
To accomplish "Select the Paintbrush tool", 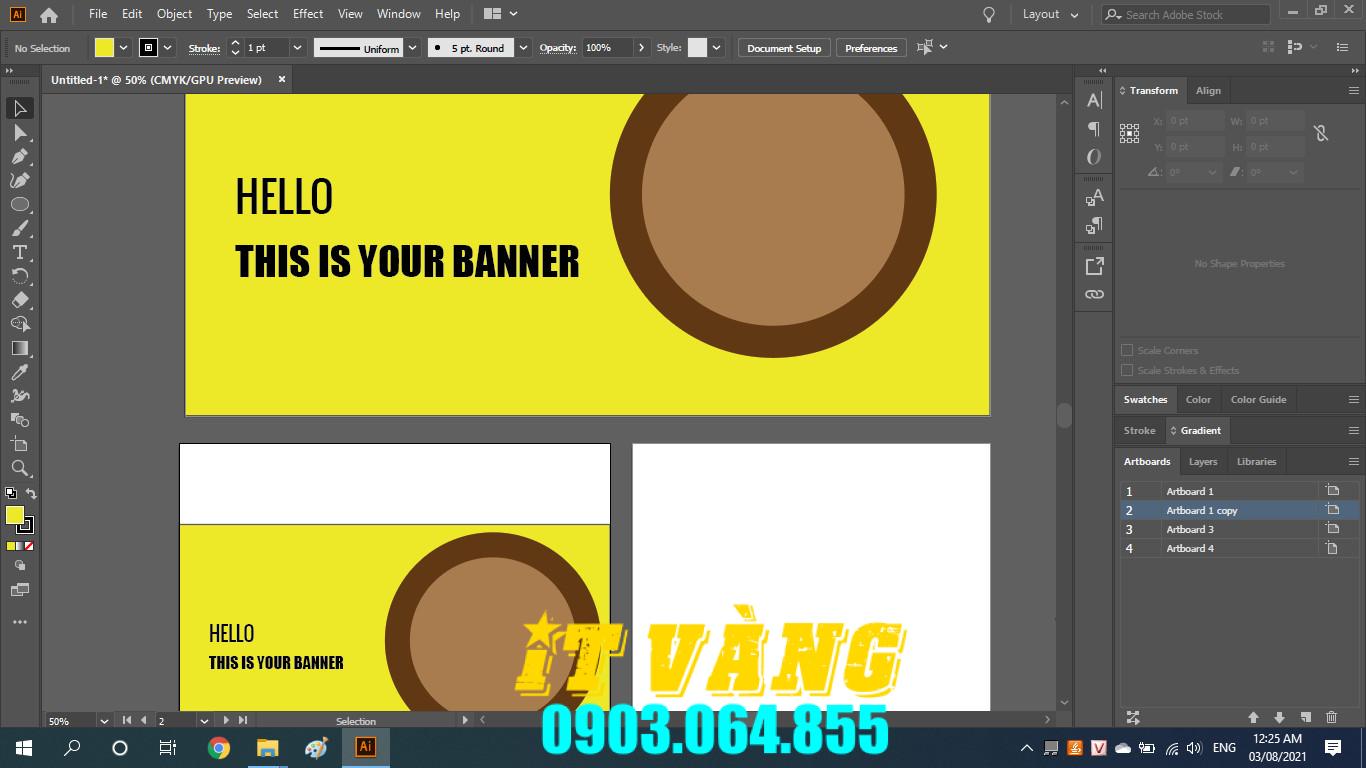I will 20,228.
